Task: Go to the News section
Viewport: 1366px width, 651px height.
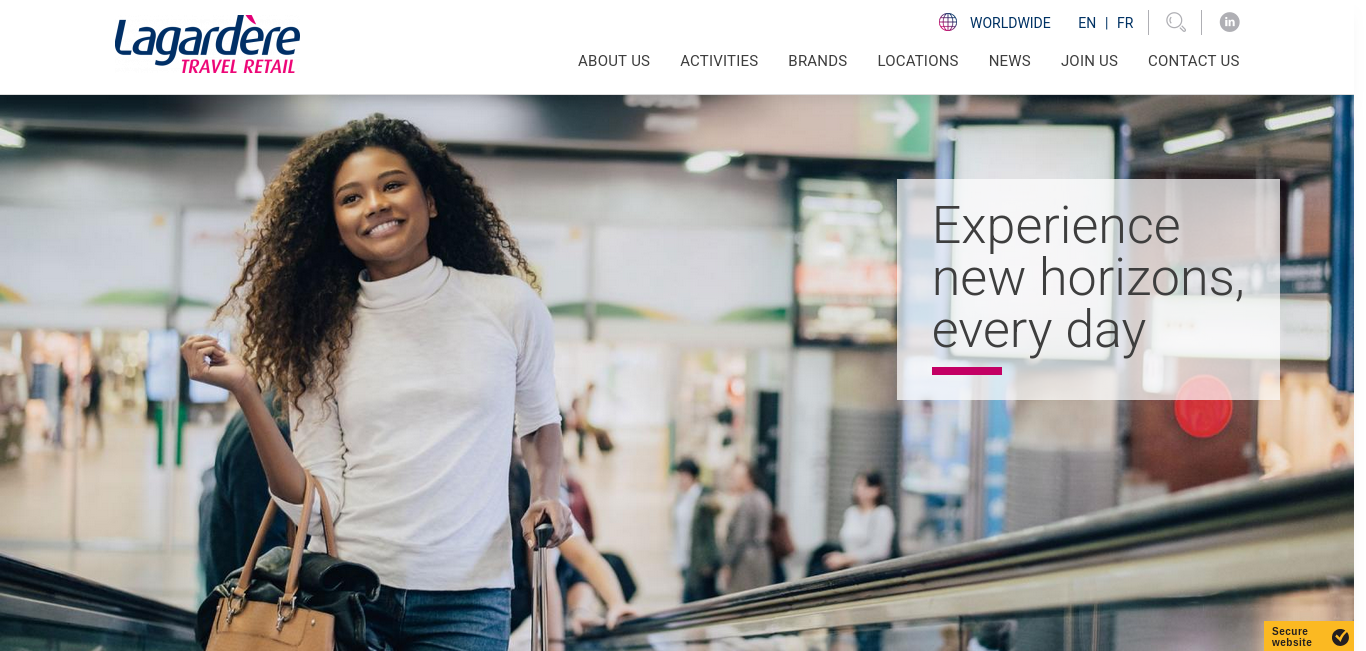Action: pyautogui.click(x=1010, y=61)
